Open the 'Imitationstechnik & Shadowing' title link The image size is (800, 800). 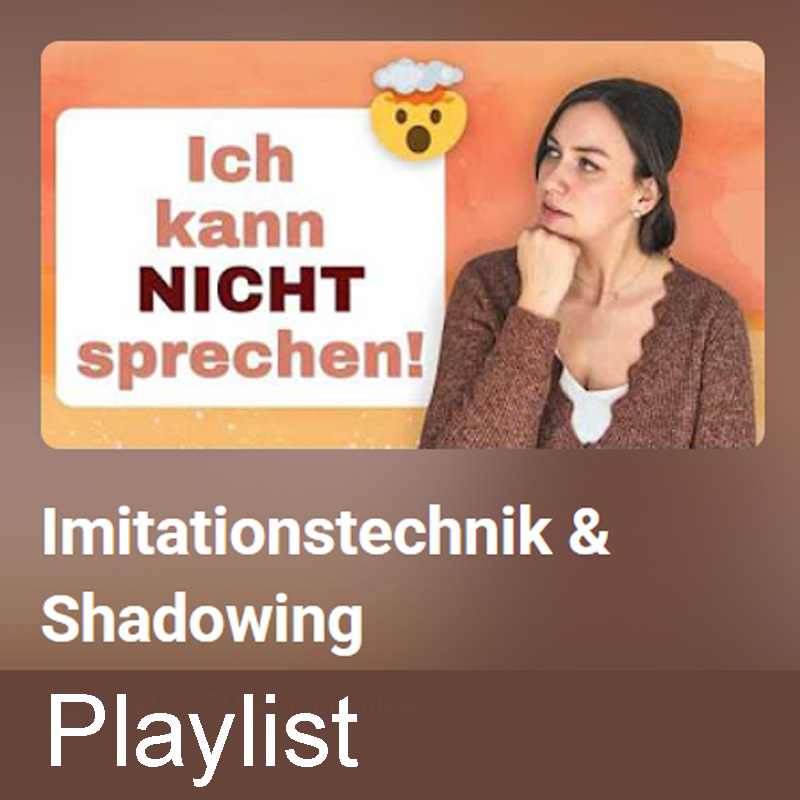click(x=326, y=578)
